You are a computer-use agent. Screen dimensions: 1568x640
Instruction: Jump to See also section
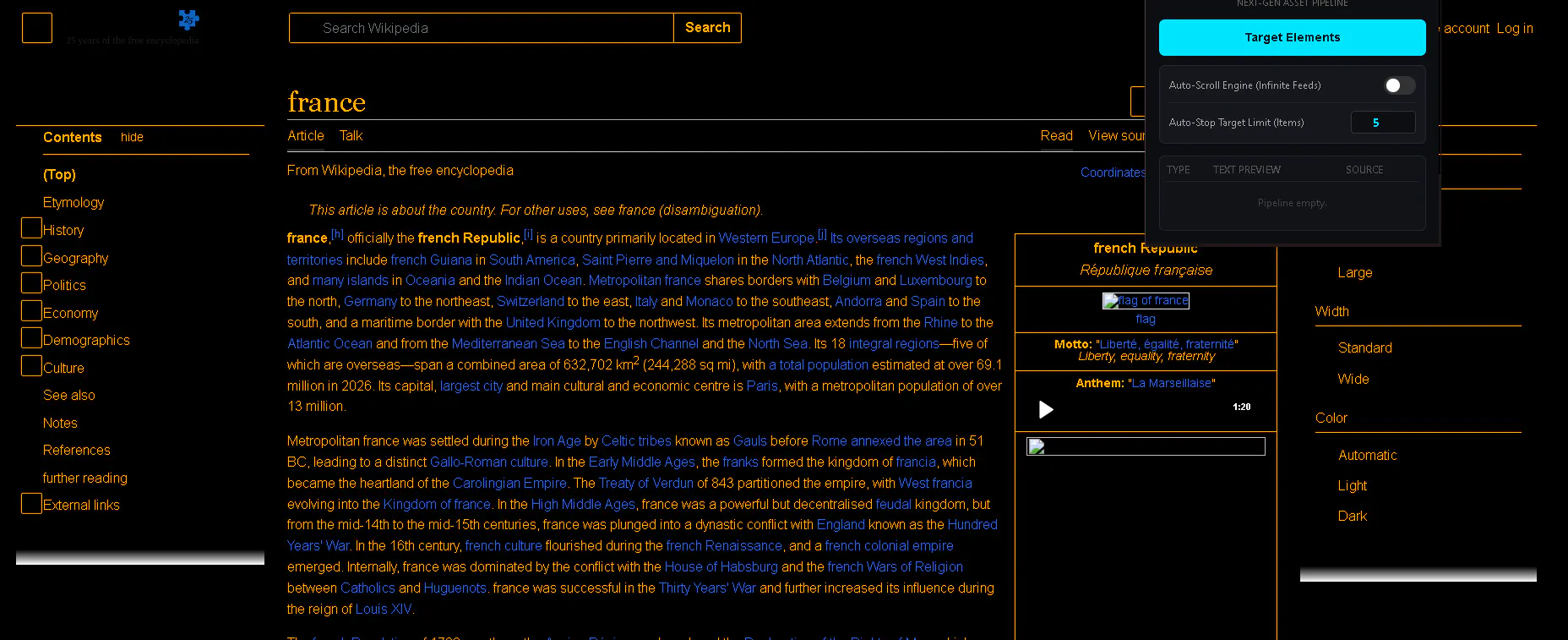coord(69,395)
